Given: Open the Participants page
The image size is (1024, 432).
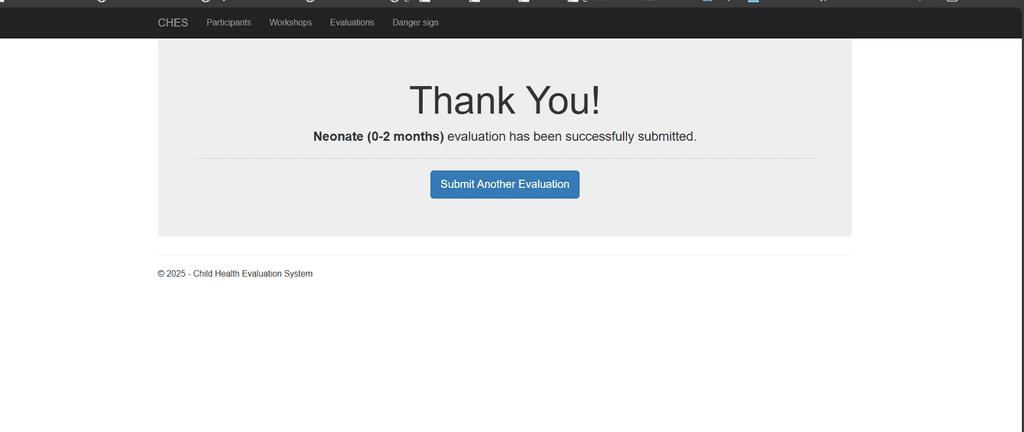Looking at the screenshot, I should (x=229, y=23).
